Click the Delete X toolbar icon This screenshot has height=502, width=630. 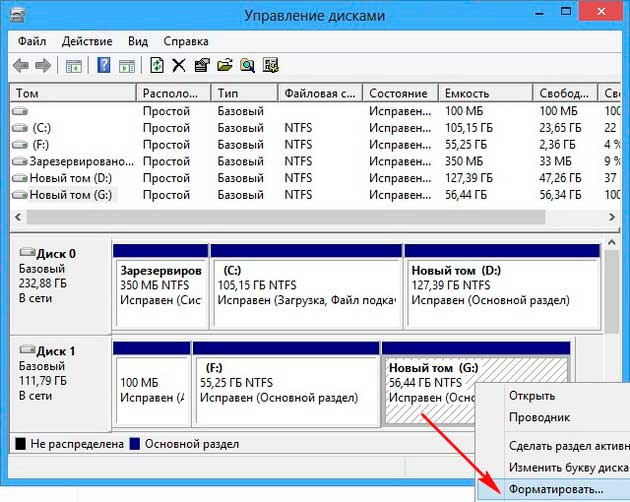click(x=179, y=65)
